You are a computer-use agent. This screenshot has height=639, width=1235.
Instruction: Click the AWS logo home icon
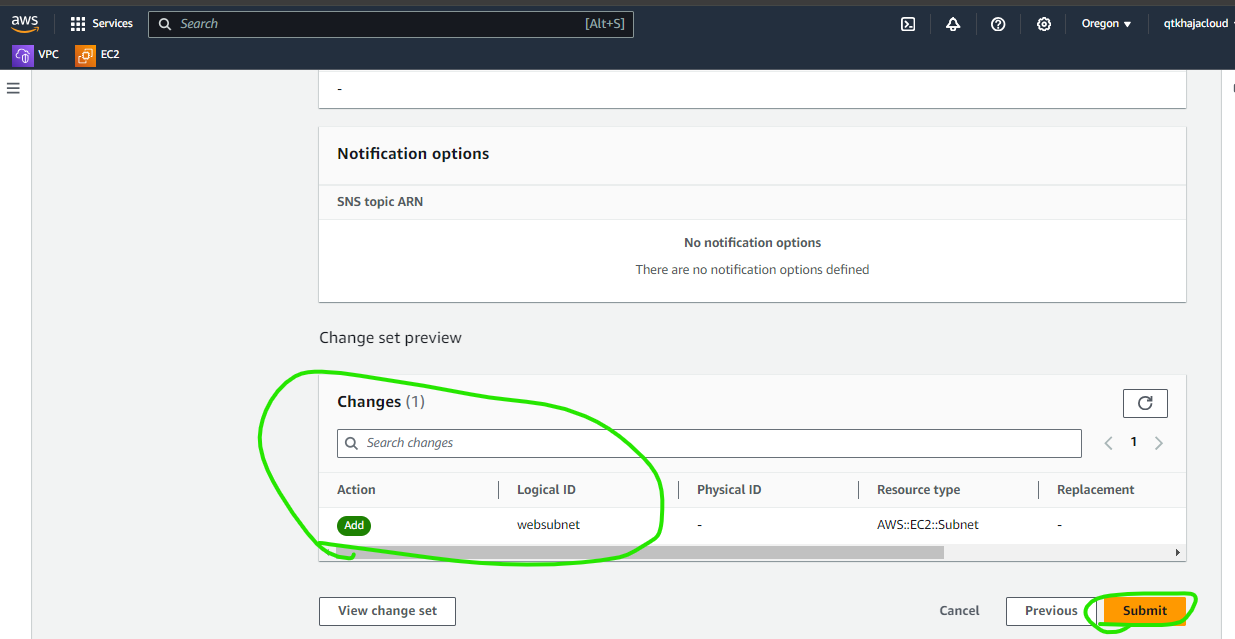[x=25, y=23]
